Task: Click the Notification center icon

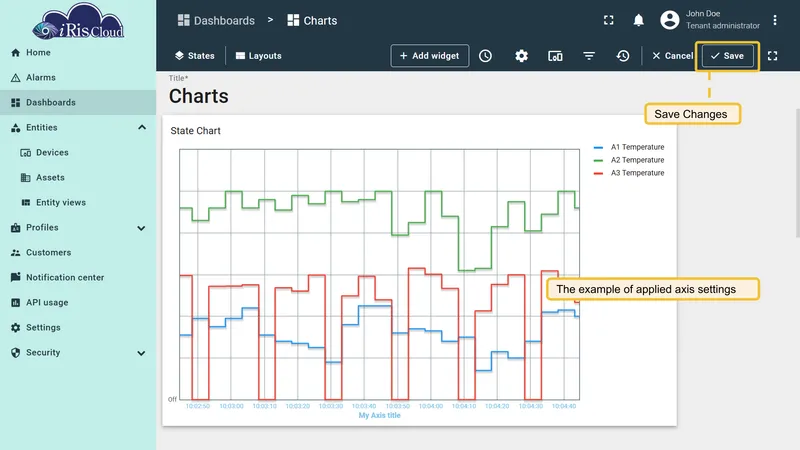Action: [x=15, y=277]
